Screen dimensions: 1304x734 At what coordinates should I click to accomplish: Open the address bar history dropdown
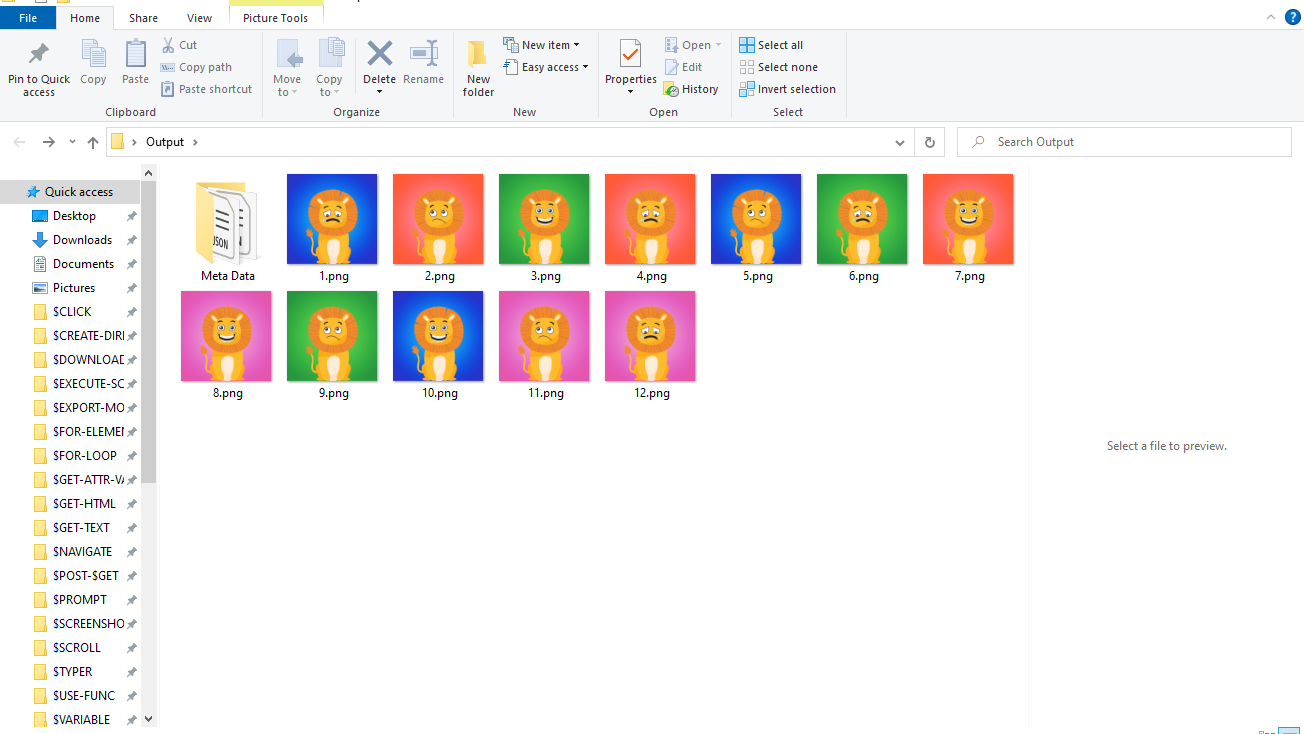(x=900, y=142)
